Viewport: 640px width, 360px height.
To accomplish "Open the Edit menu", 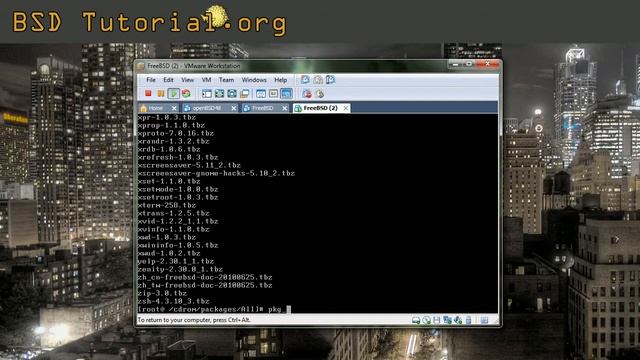I will (168, 80).
